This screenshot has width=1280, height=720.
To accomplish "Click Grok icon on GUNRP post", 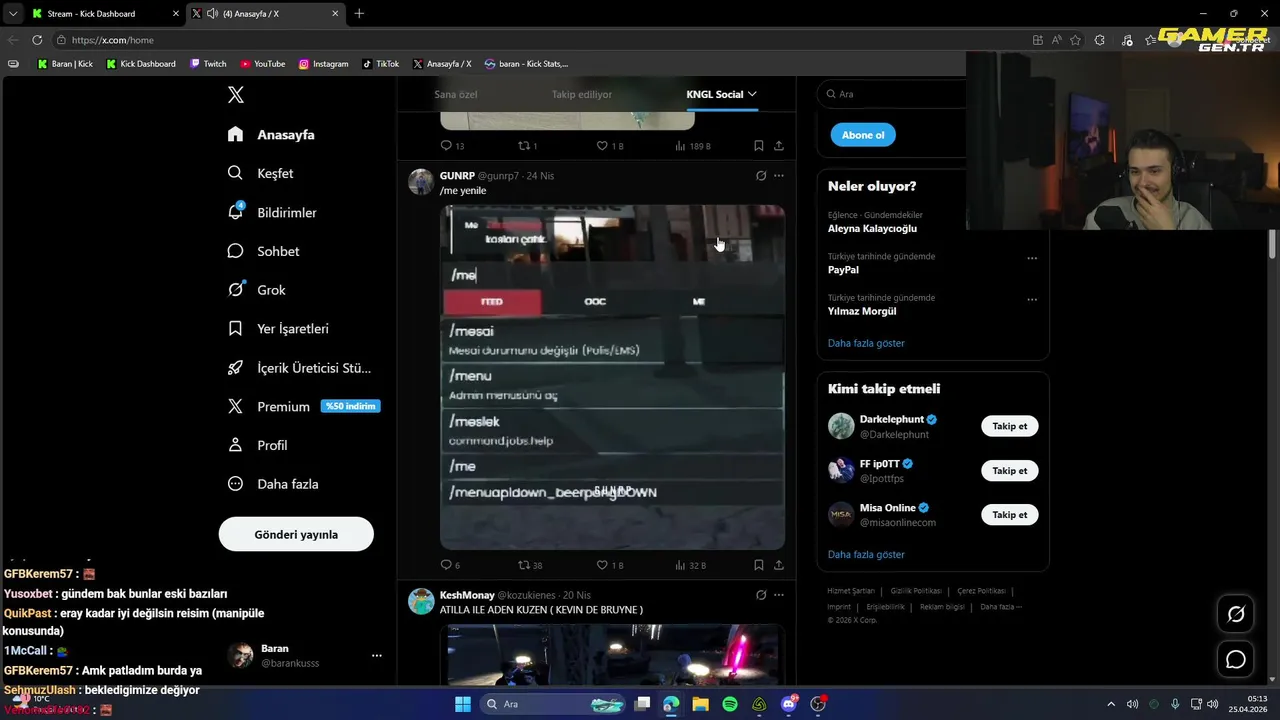I will click(x=761, y=176).
